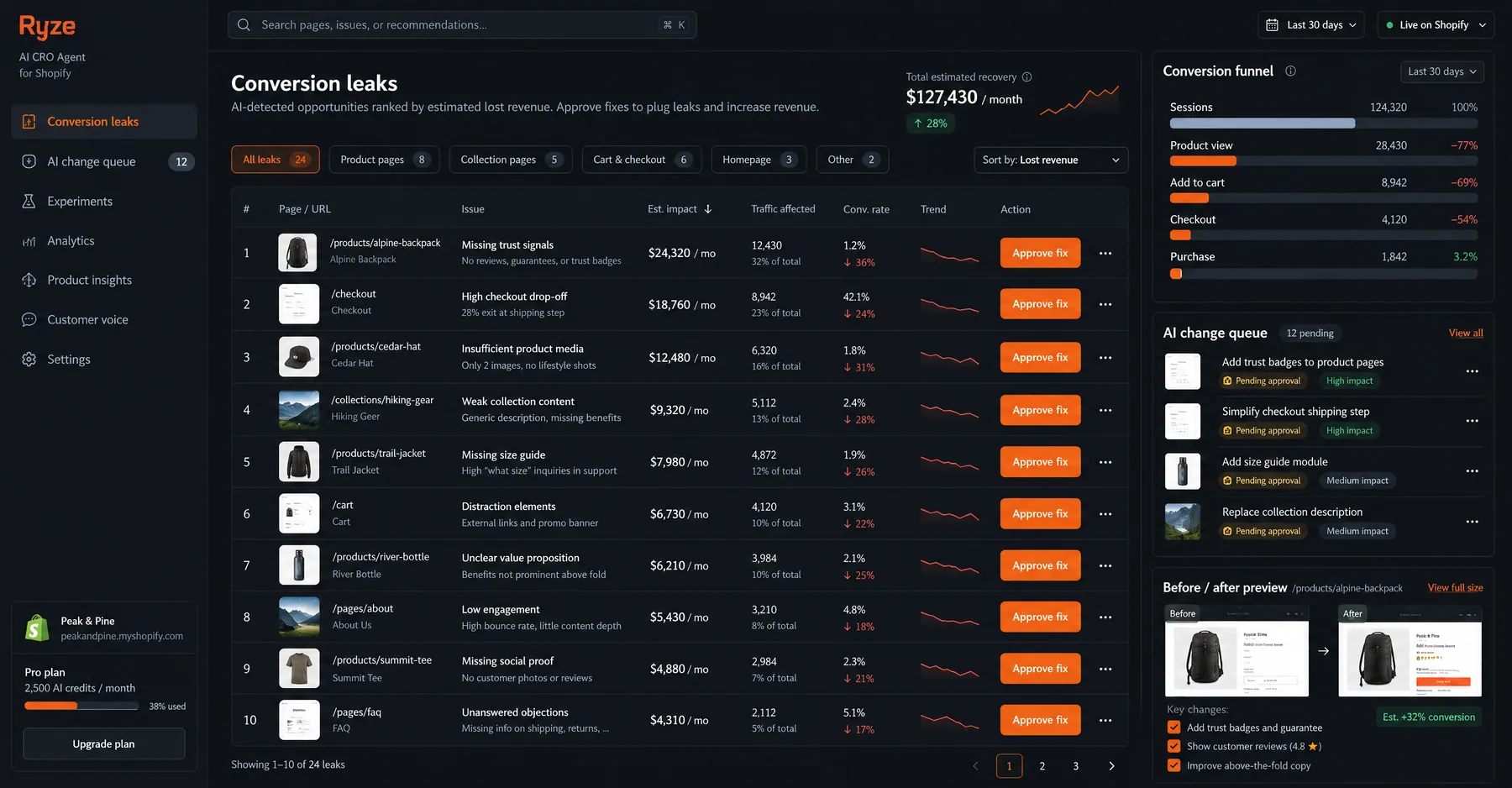1512x788 pixels.
Task: Open View all link in AI change queue
Action: pos(1466,334)
